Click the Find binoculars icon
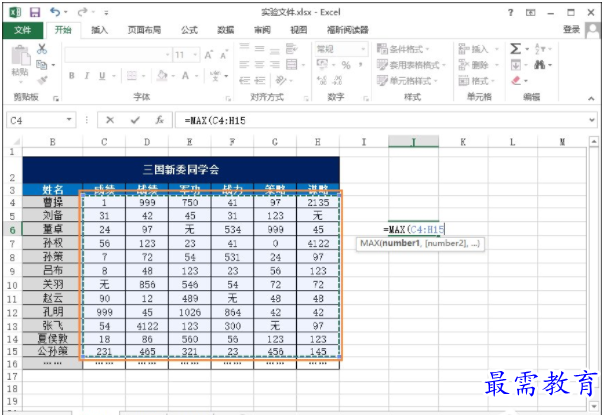Screen dimensions: 606x415 pyautogui.click(x=540, y=65)
